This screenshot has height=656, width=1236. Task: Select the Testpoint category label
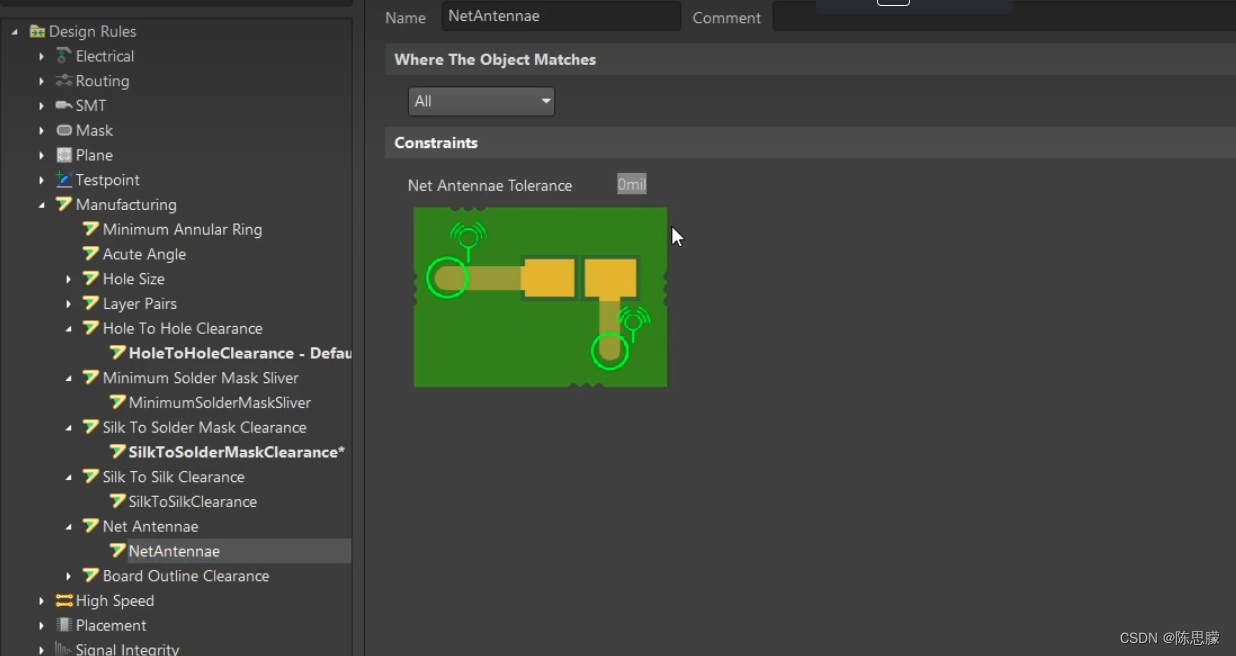(x=107, y=180)
